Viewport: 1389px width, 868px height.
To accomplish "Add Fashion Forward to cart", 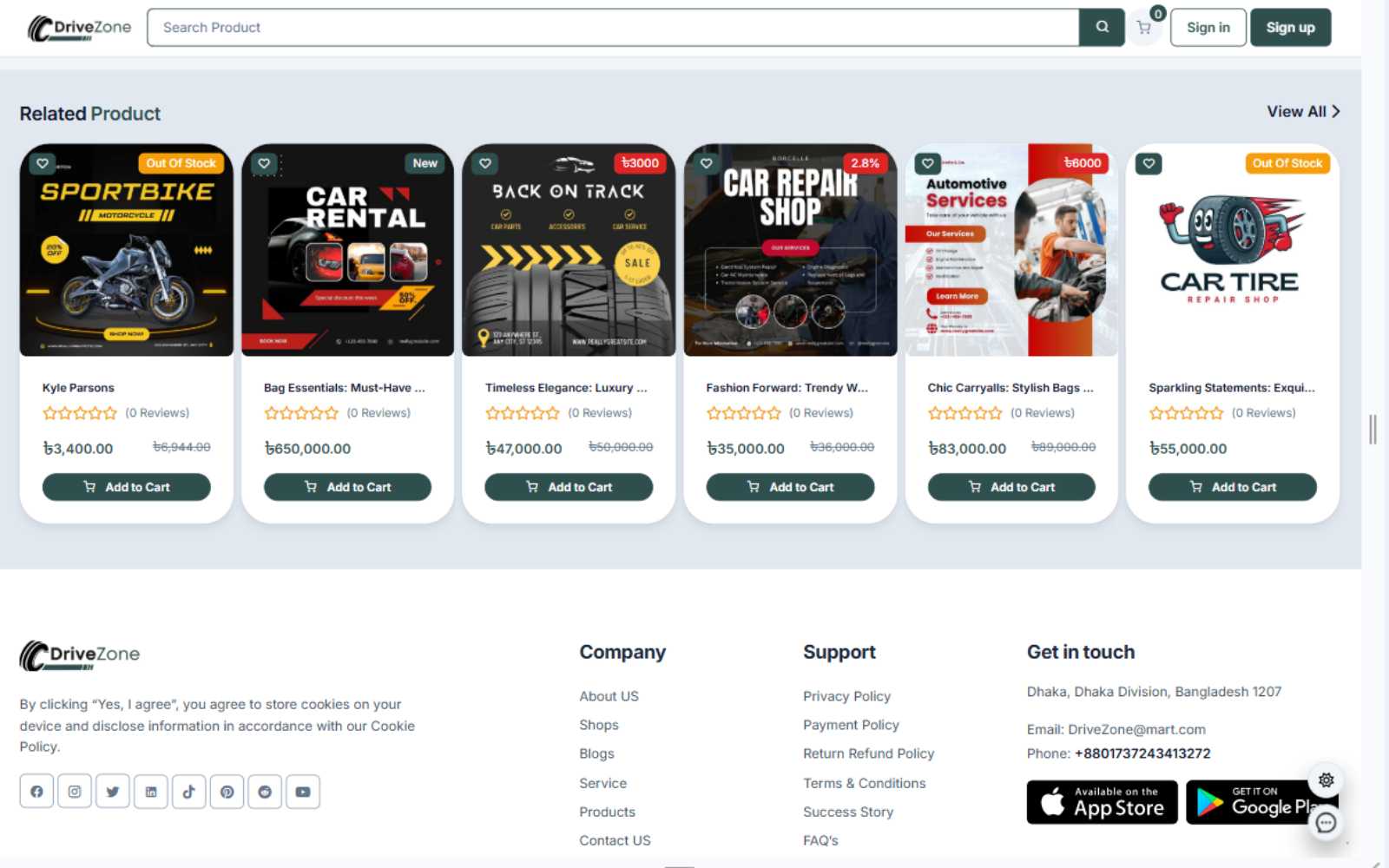I will (790, 487).
